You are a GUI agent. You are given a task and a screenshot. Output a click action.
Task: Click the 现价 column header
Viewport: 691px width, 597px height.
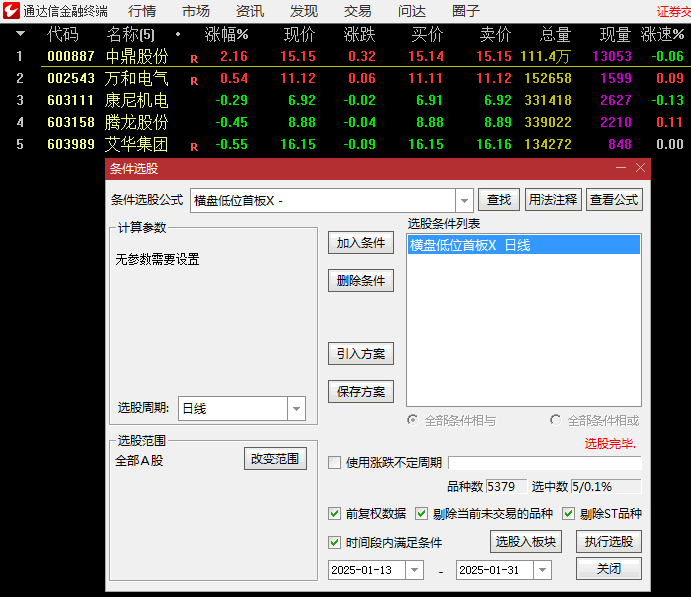(300, 34)
